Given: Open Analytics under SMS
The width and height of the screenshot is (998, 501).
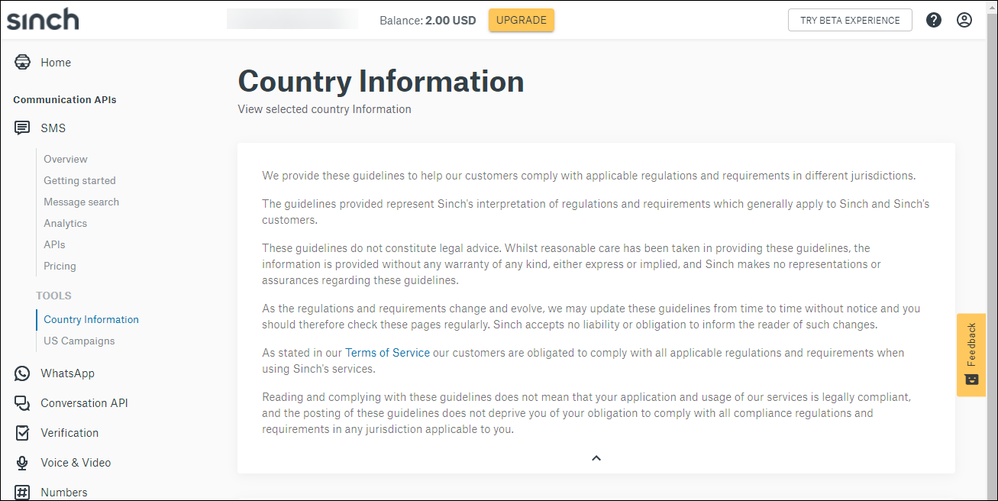Looking at the screenshot, I should click(x=66, y=223).
